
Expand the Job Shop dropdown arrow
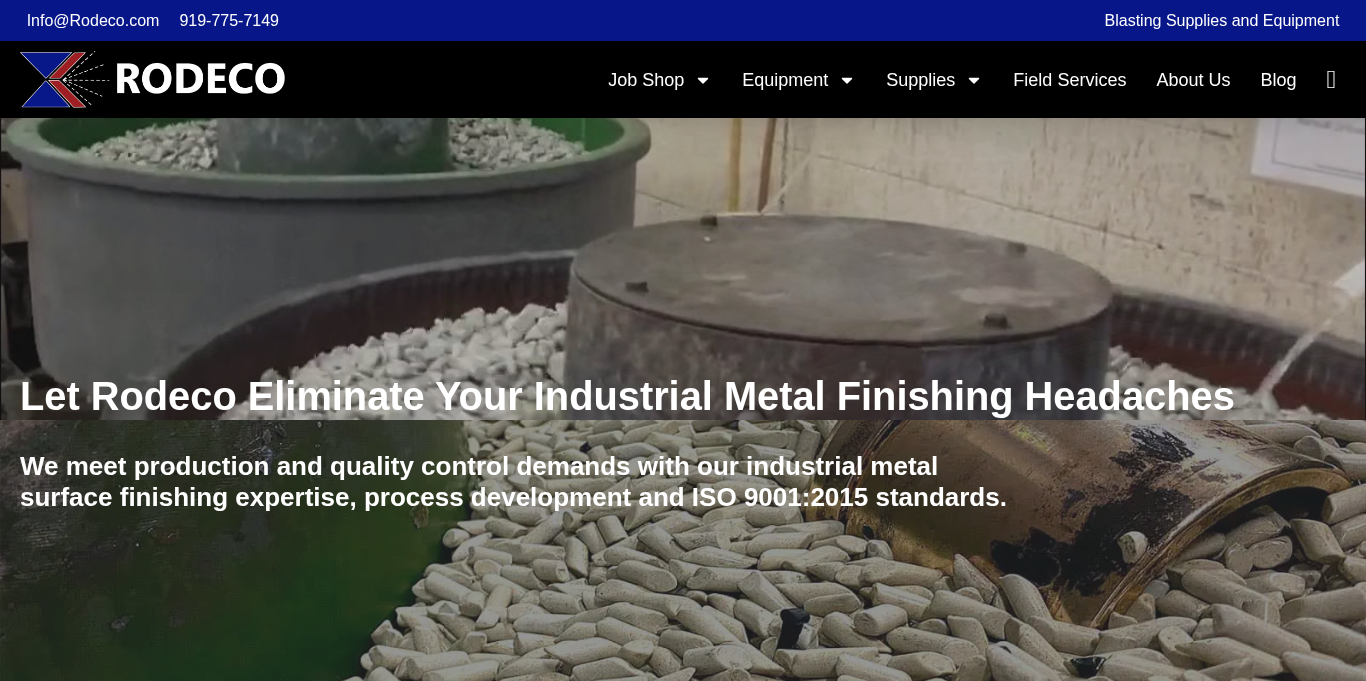[x=703, y=80]
